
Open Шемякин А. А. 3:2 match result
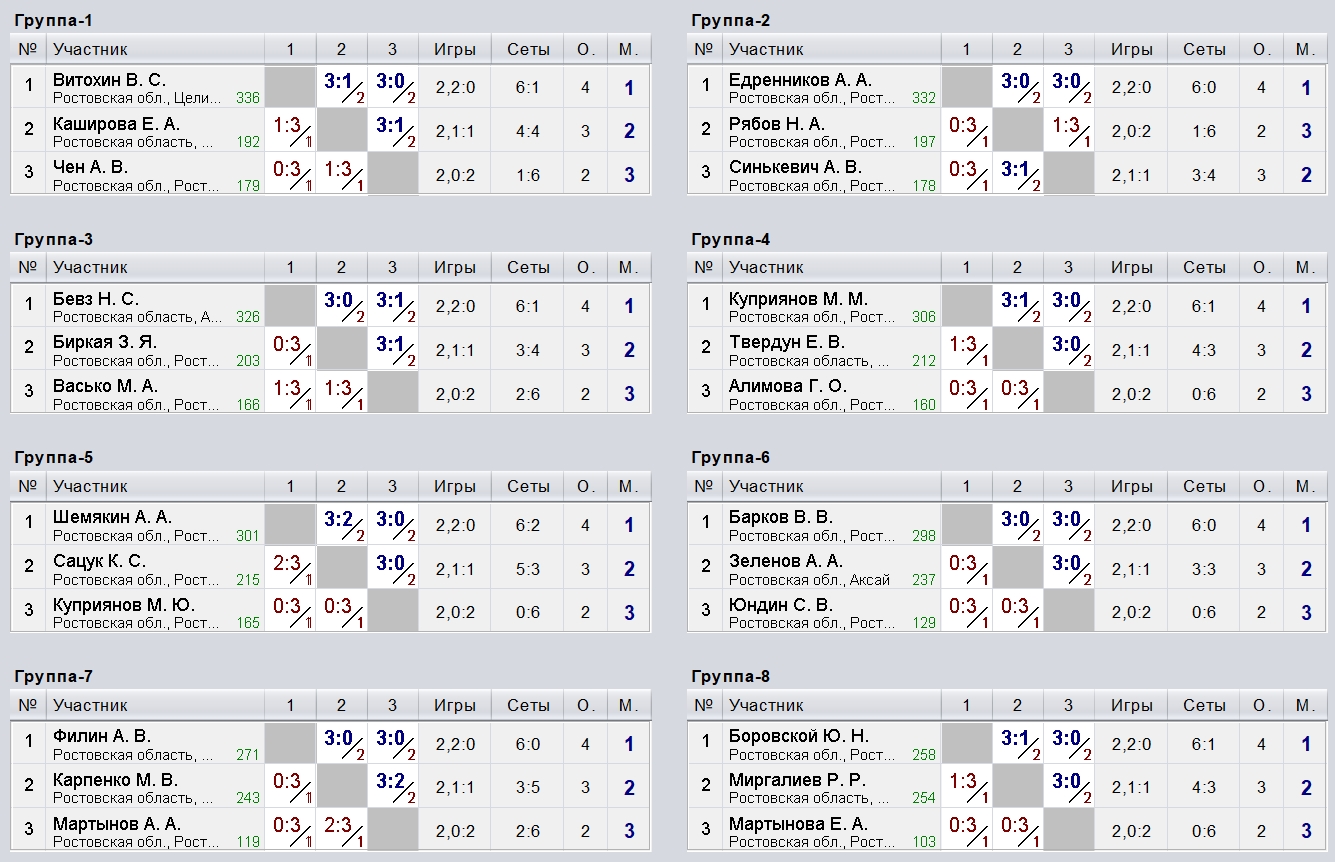(341, 525)
